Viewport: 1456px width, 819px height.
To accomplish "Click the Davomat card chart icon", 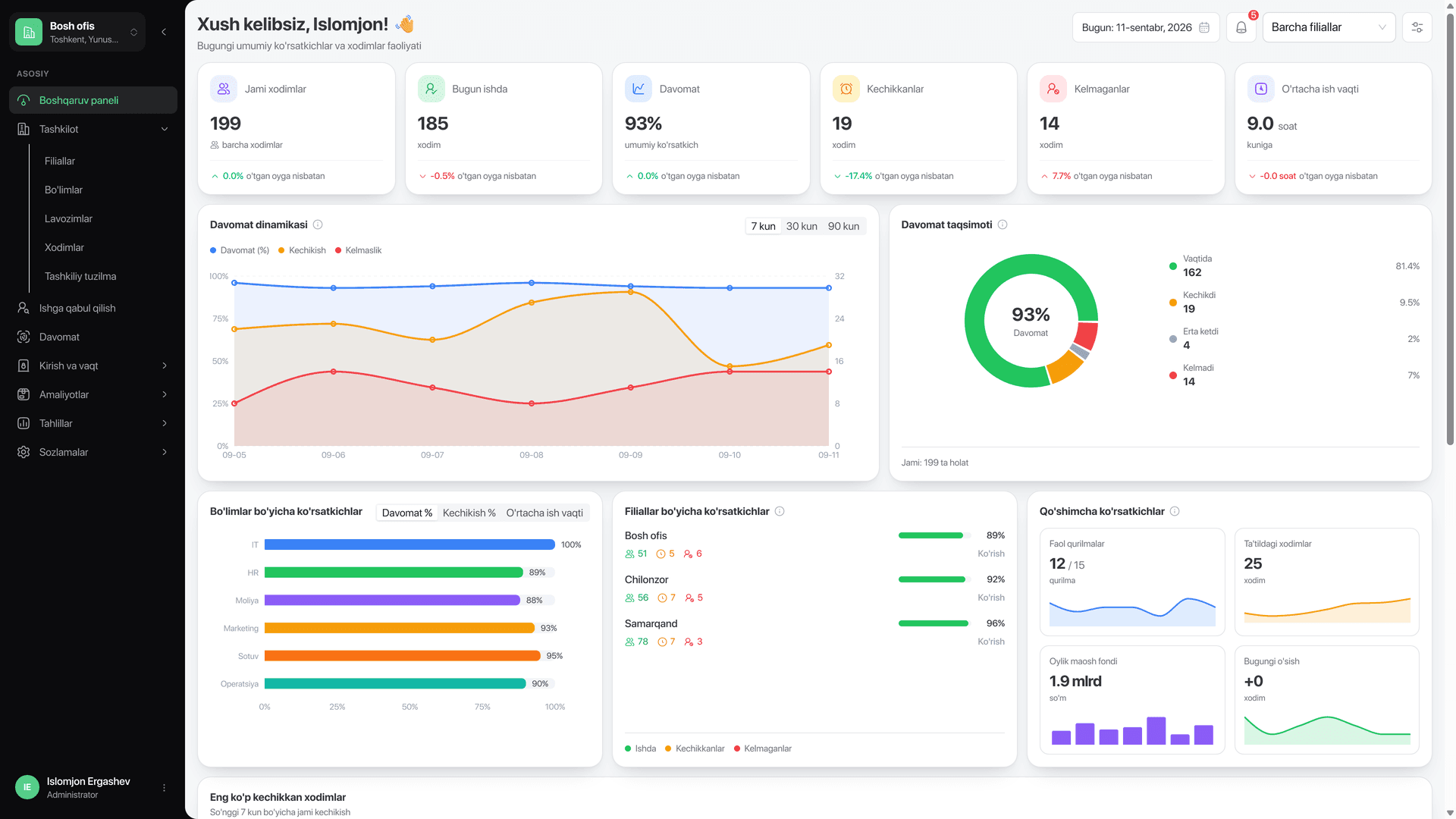I will [x=639, y=89].
